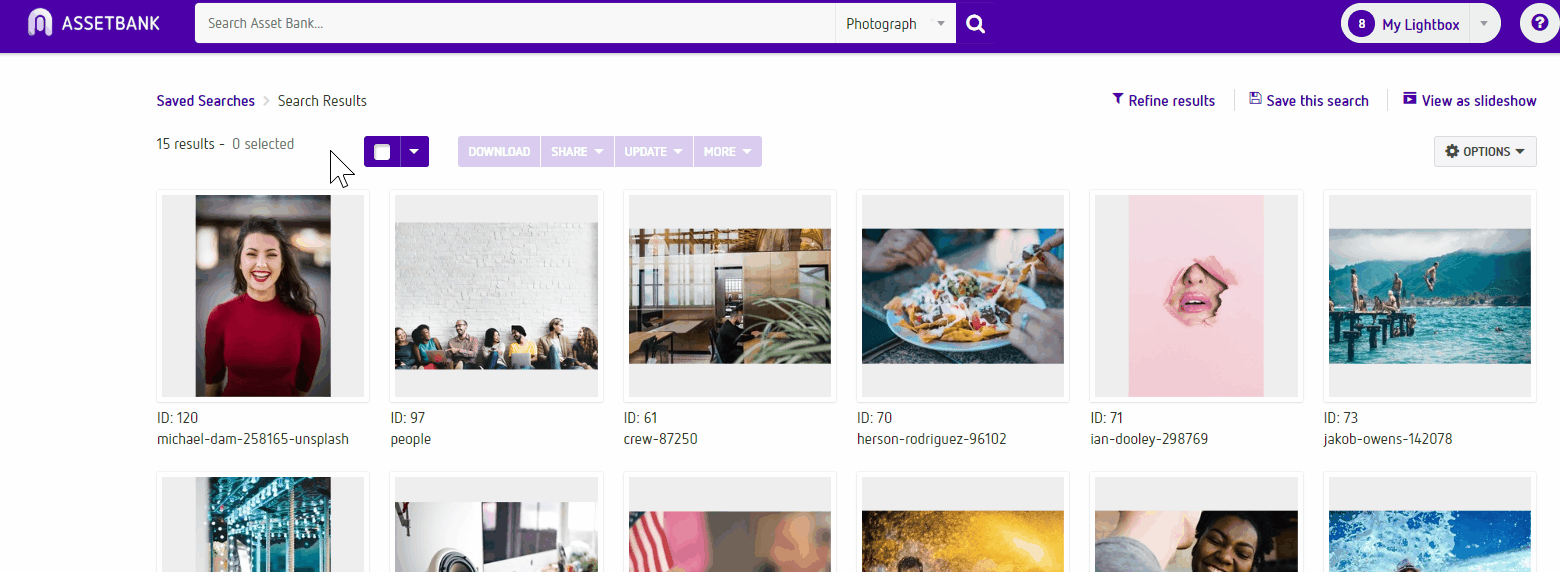
Task: Open the cafe interior thumbnail ID 61
Action: (730, 296)
